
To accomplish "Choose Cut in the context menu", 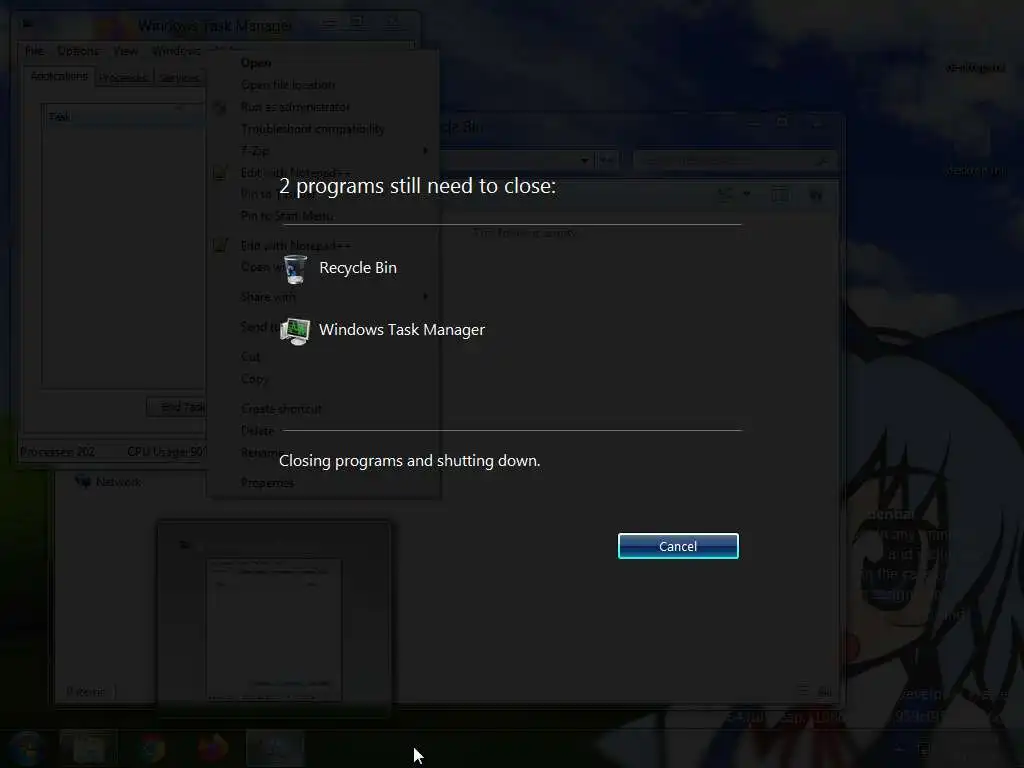I will coord(251,357).
